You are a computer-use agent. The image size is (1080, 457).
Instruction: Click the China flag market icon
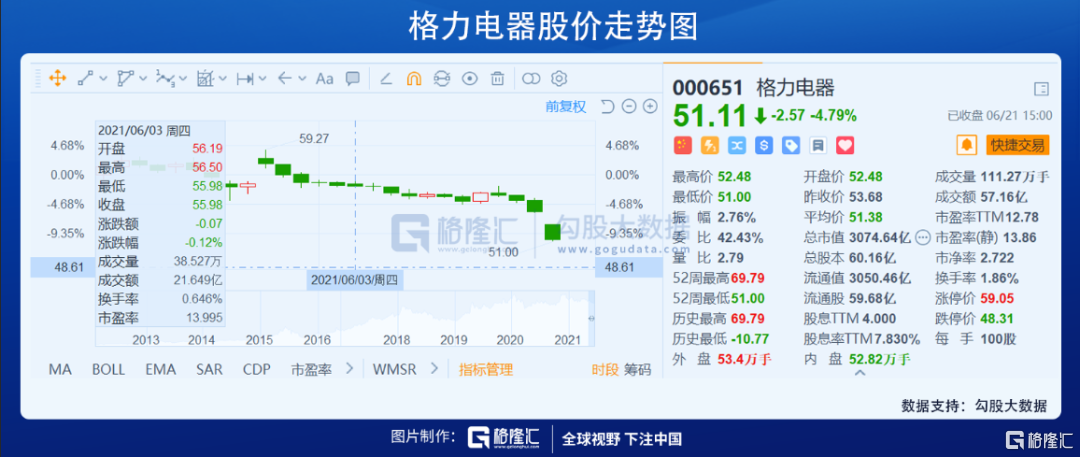682,145
